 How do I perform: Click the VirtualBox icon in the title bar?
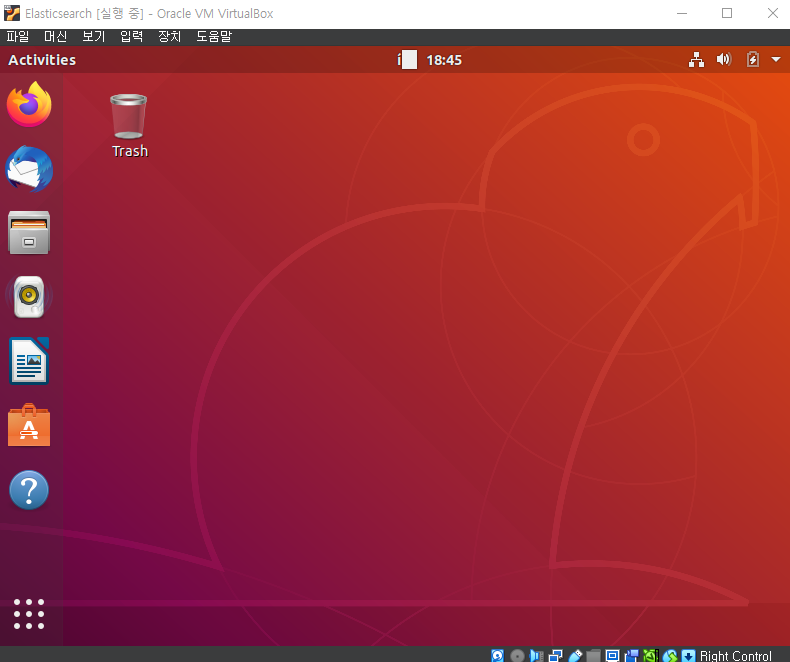tap(12, 13)
